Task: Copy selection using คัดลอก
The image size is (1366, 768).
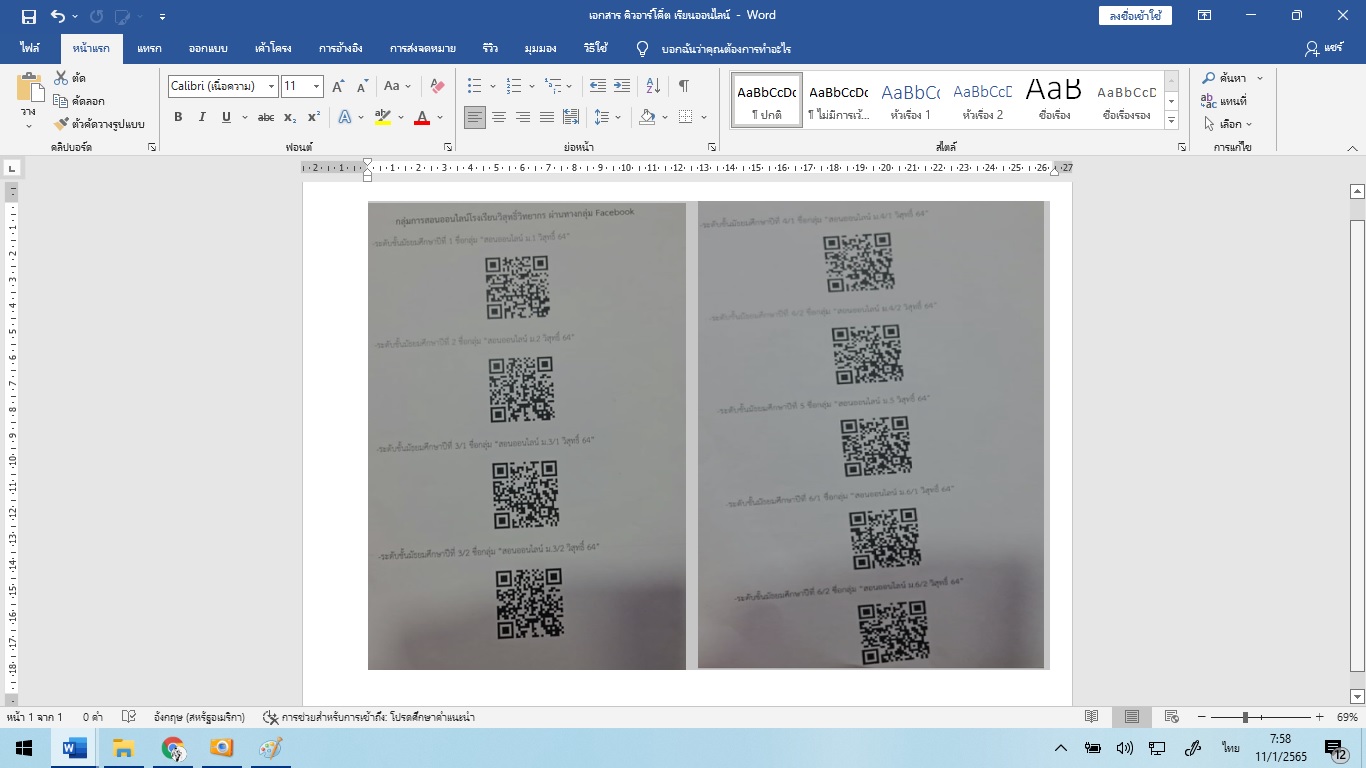Action: [x=79, y=101]
